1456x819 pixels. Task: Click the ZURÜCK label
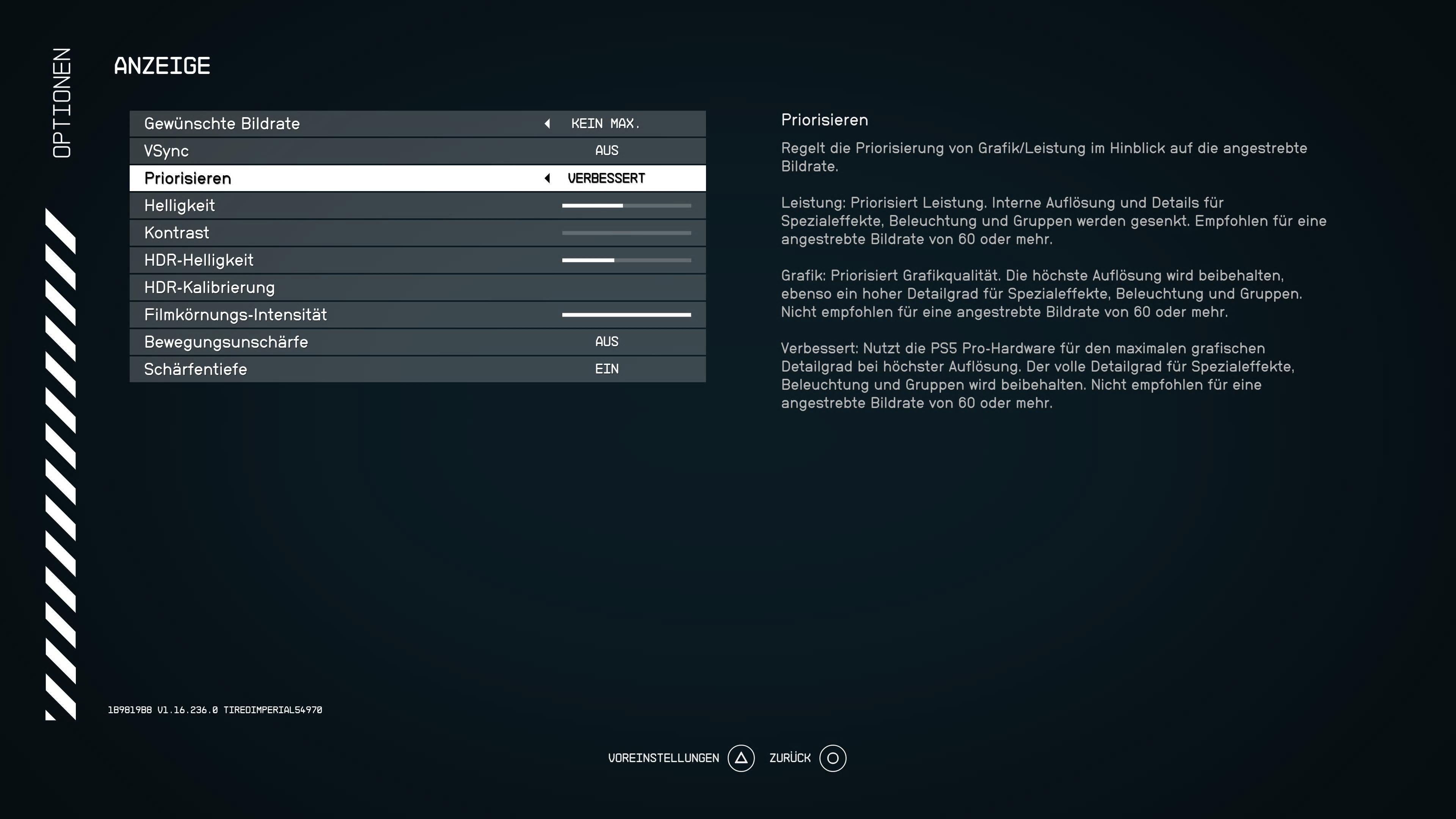tap(789, 758)
